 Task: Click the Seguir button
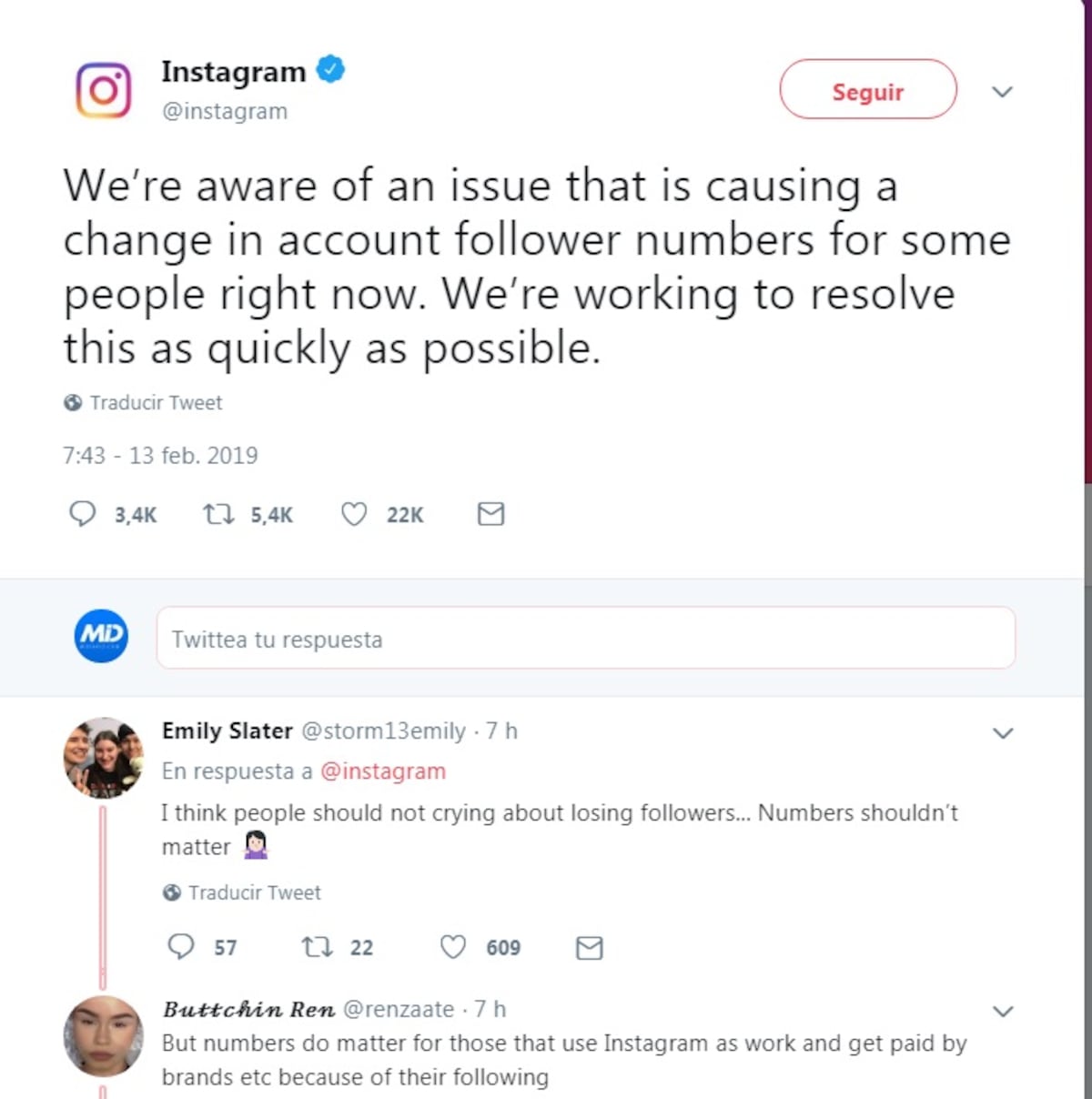pos(867,90)
